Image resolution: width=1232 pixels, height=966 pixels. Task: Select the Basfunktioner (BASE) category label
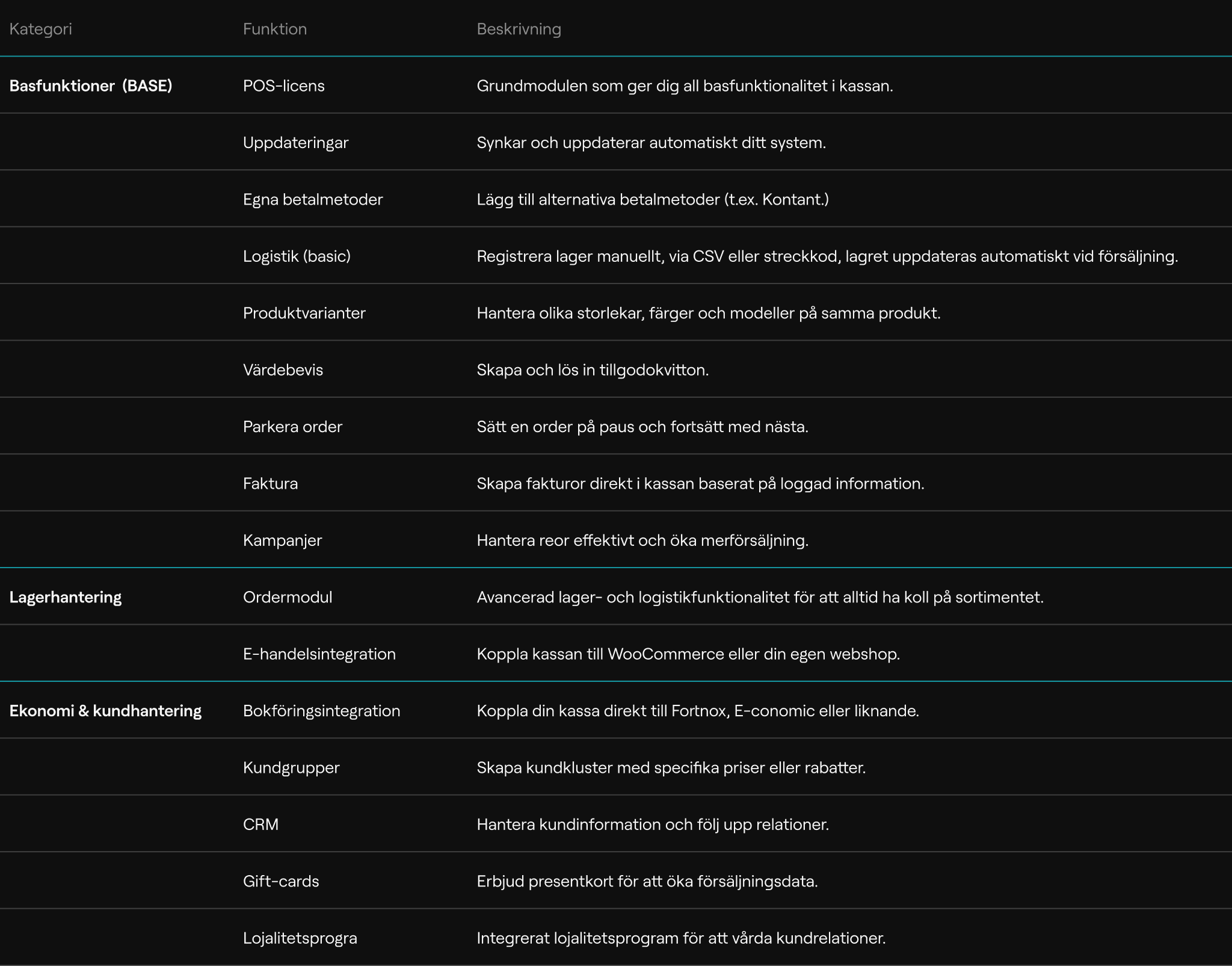(x=91, y=85)
